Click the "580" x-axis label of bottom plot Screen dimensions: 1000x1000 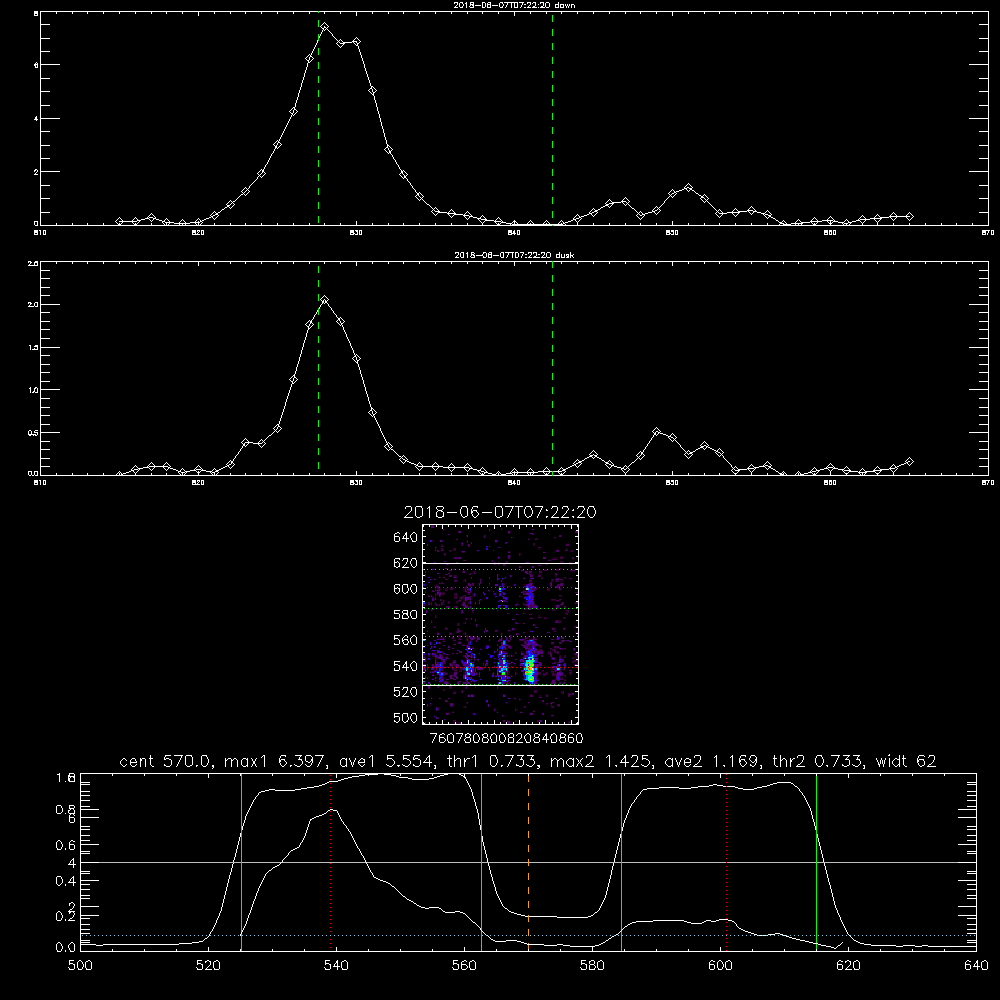(592, 966)
